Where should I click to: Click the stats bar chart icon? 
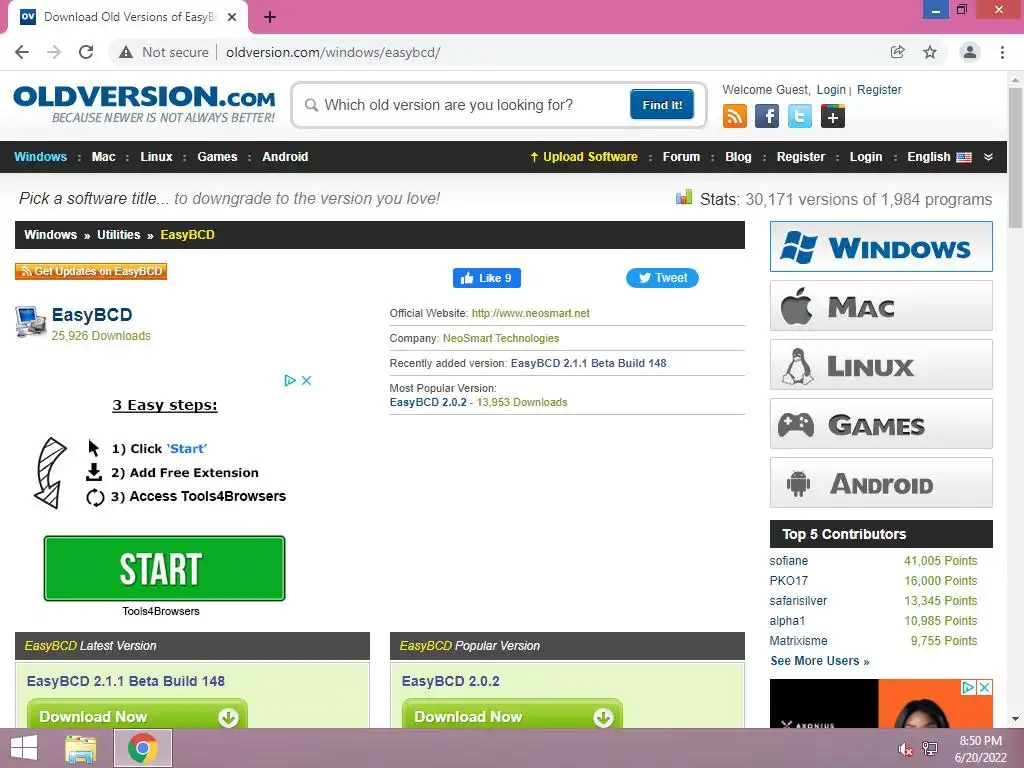click(x=684, y=197)
